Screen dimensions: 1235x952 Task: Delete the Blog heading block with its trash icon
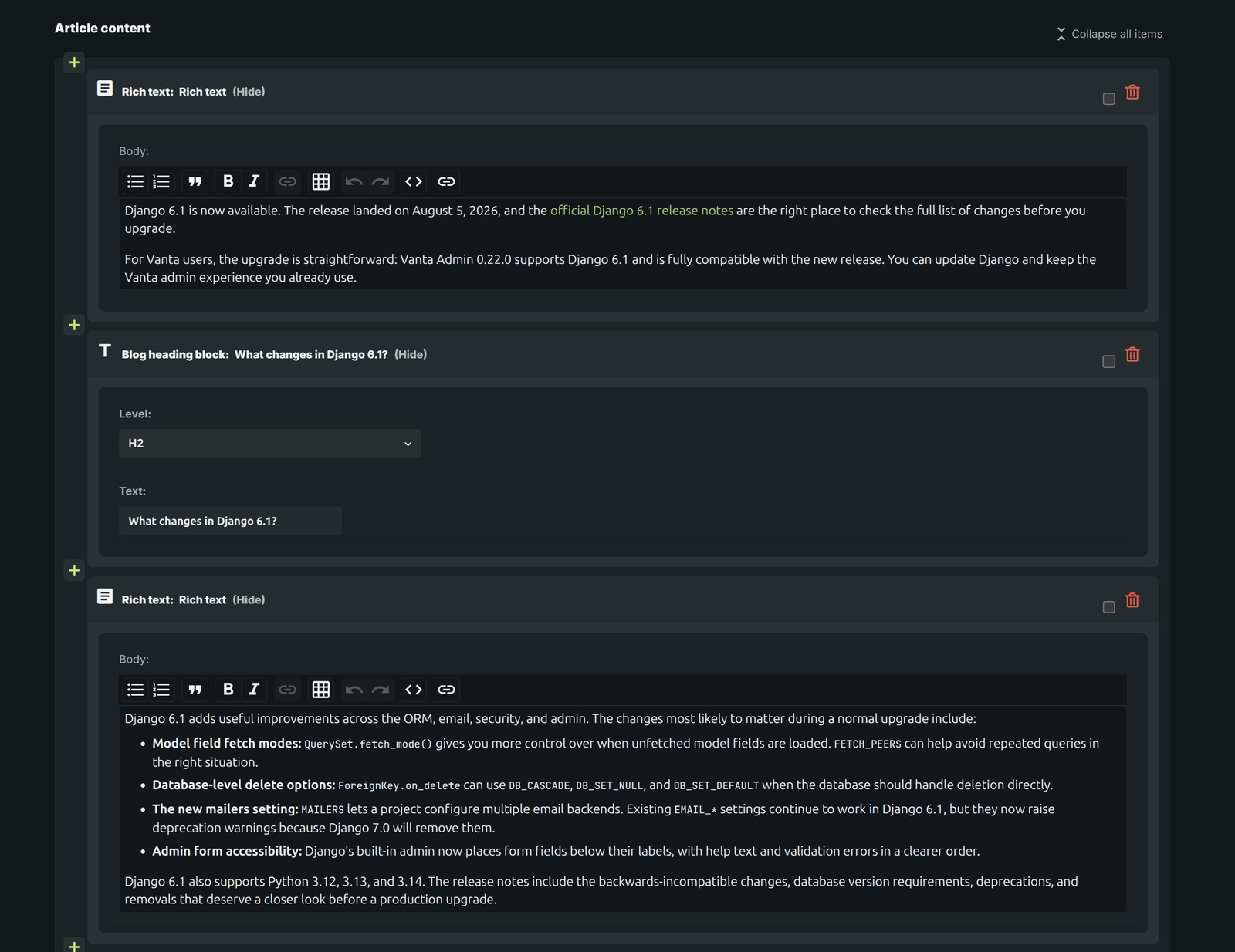[1132, 354]
